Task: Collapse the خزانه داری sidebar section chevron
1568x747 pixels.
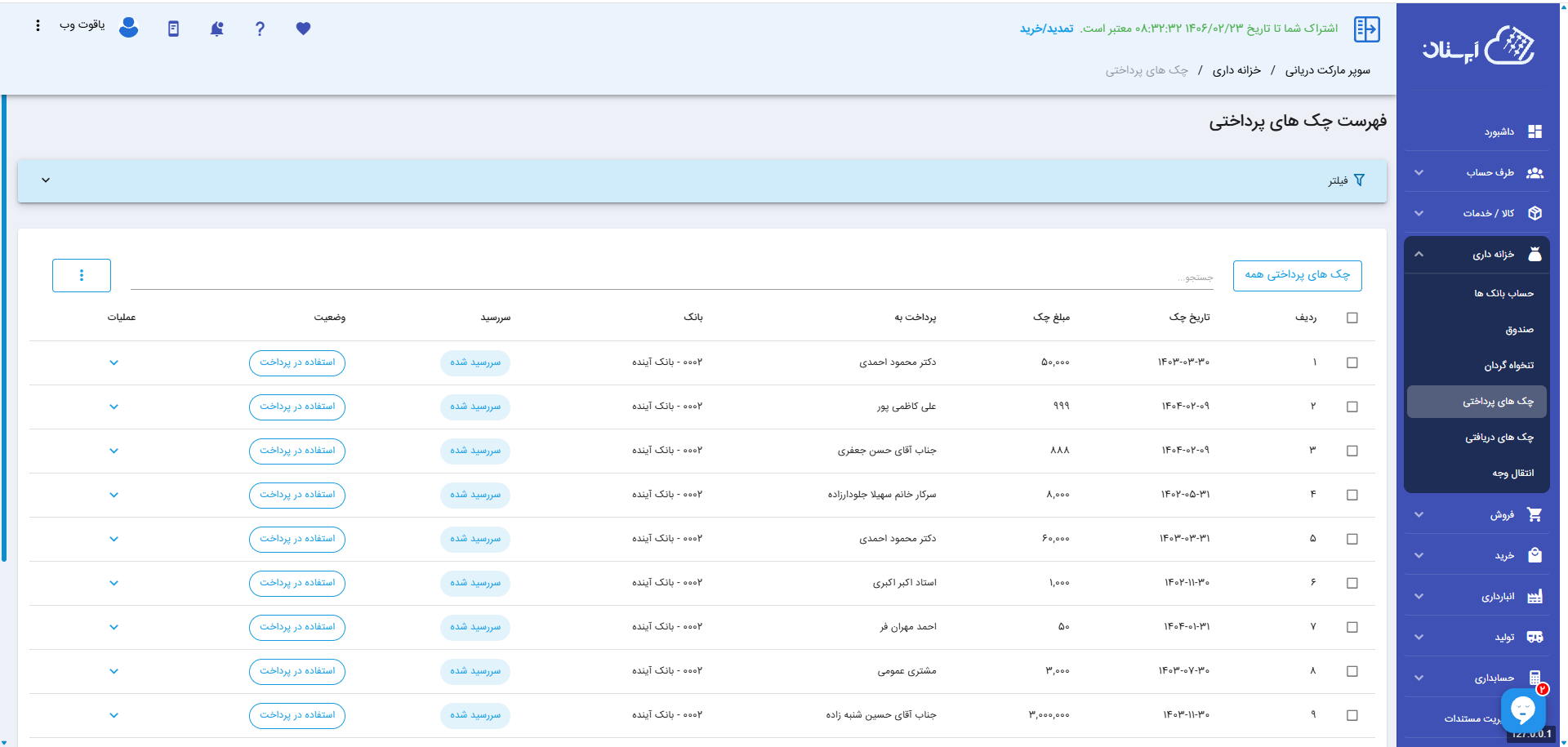Action: 1419,254
